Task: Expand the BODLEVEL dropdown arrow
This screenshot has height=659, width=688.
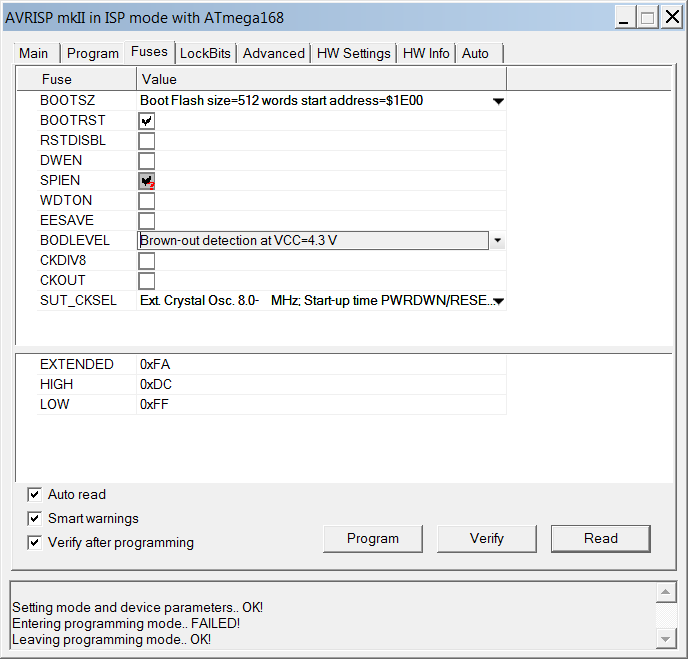Action: point(498,240)
